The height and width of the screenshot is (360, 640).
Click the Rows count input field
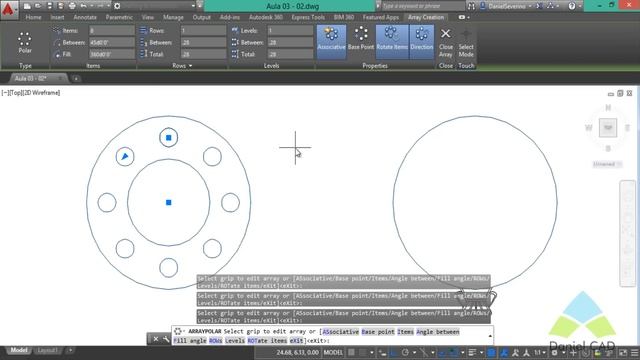pos(203,31)
